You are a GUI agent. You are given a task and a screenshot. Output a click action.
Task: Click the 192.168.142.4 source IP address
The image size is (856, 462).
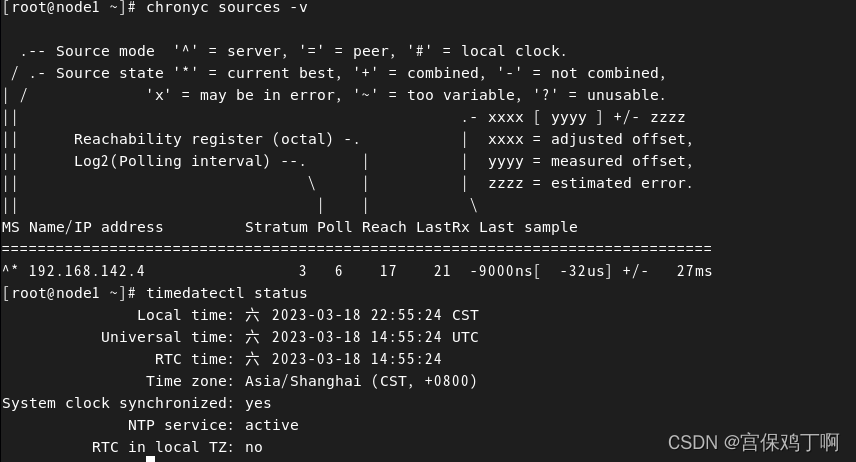pos(87,271)
